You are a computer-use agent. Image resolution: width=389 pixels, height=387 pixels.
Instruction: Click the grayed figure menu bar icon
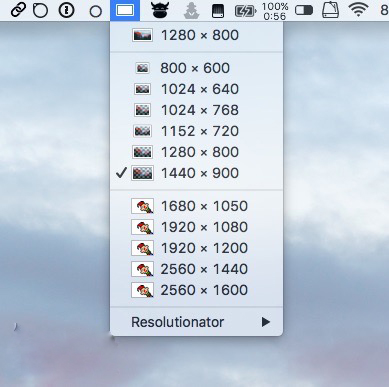tap(192, 11)
